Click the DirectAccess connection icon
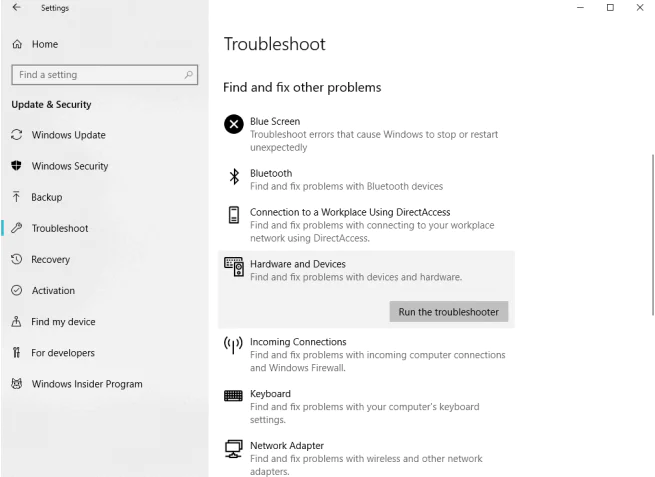The height and width of the screenshot is (477, 655). (234, 216)
